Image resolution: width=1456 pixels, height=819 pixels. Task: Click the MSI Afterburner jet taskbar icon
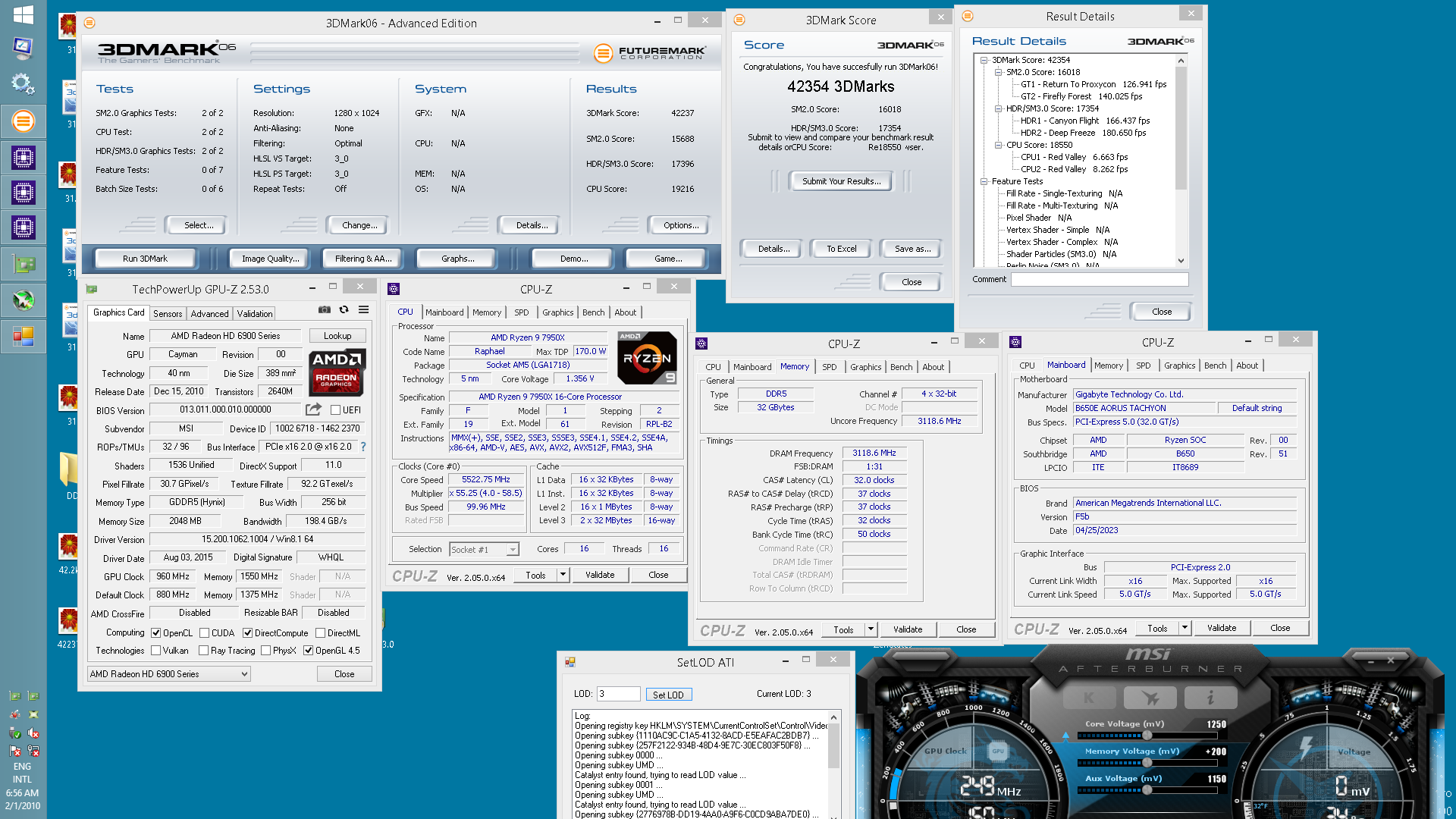click(23, 300)
